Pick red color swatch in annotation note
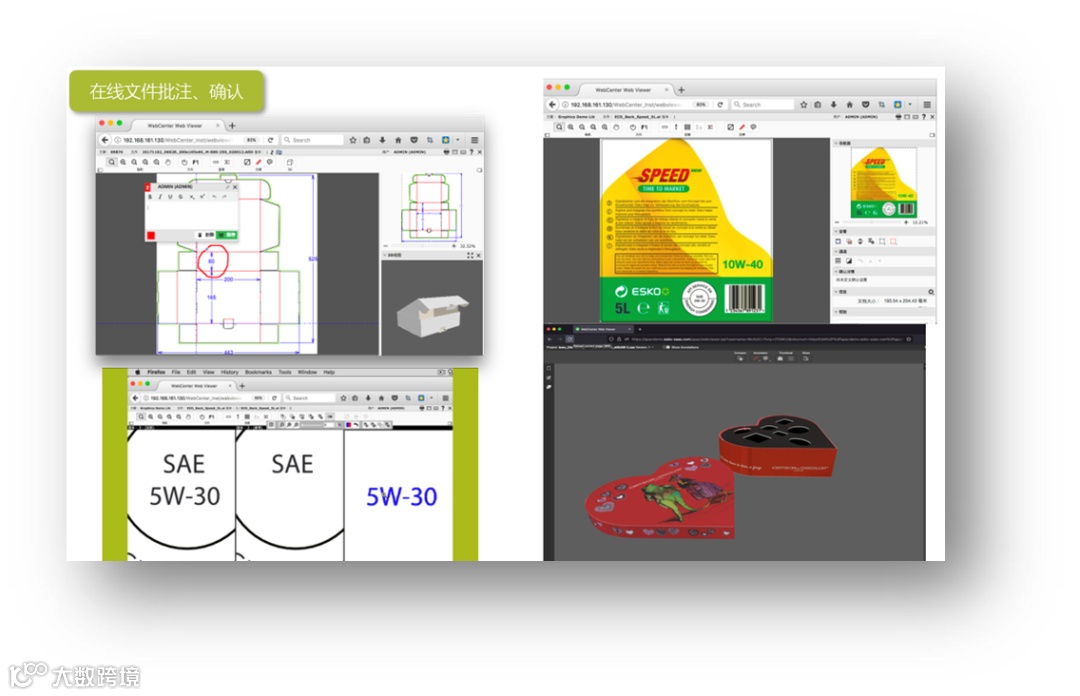This screenshot has width=1080, height=696. (x=151, y=236)
